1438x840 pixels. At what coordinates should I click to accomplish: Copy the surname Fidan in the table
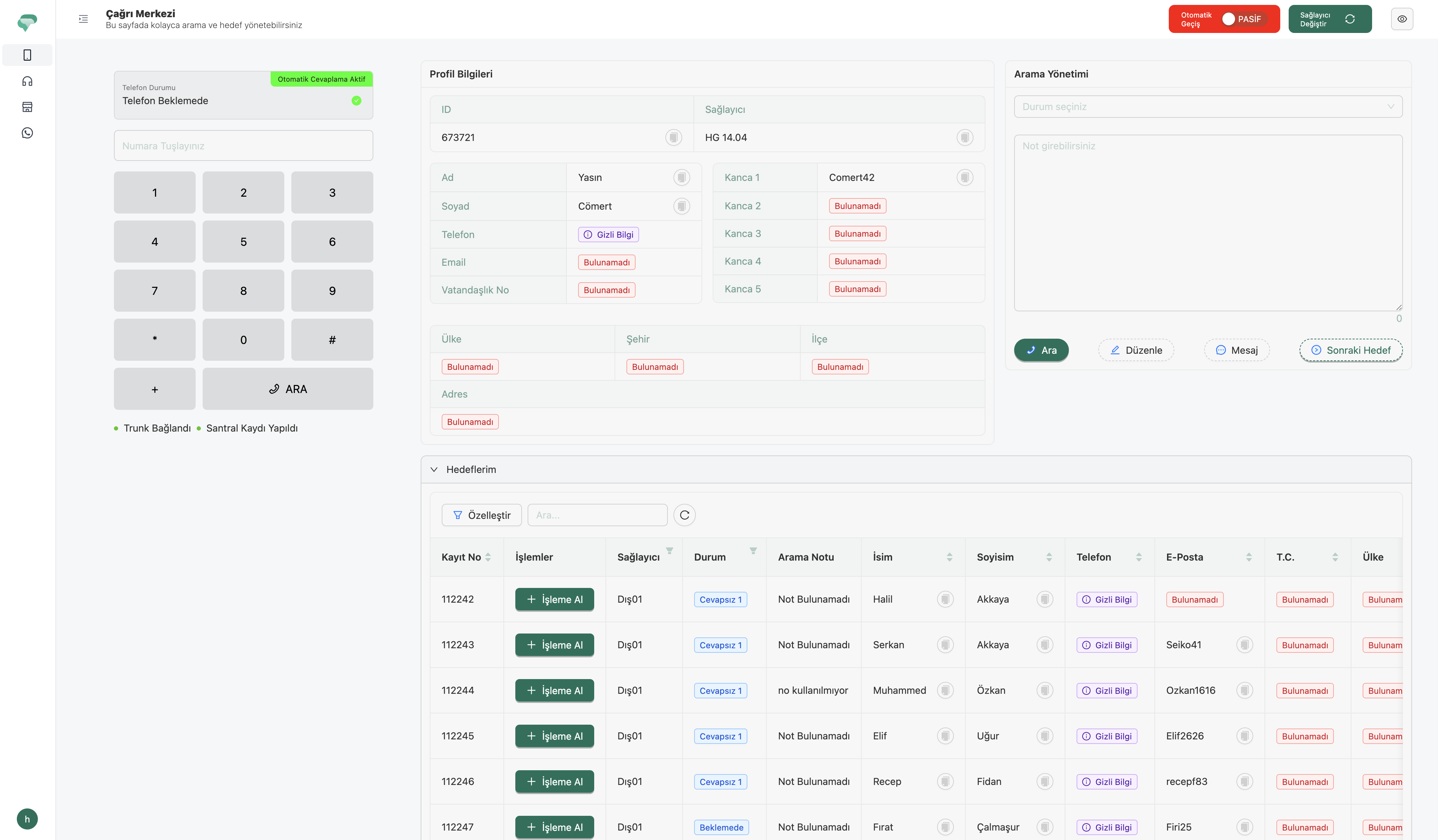point(1044,782)
